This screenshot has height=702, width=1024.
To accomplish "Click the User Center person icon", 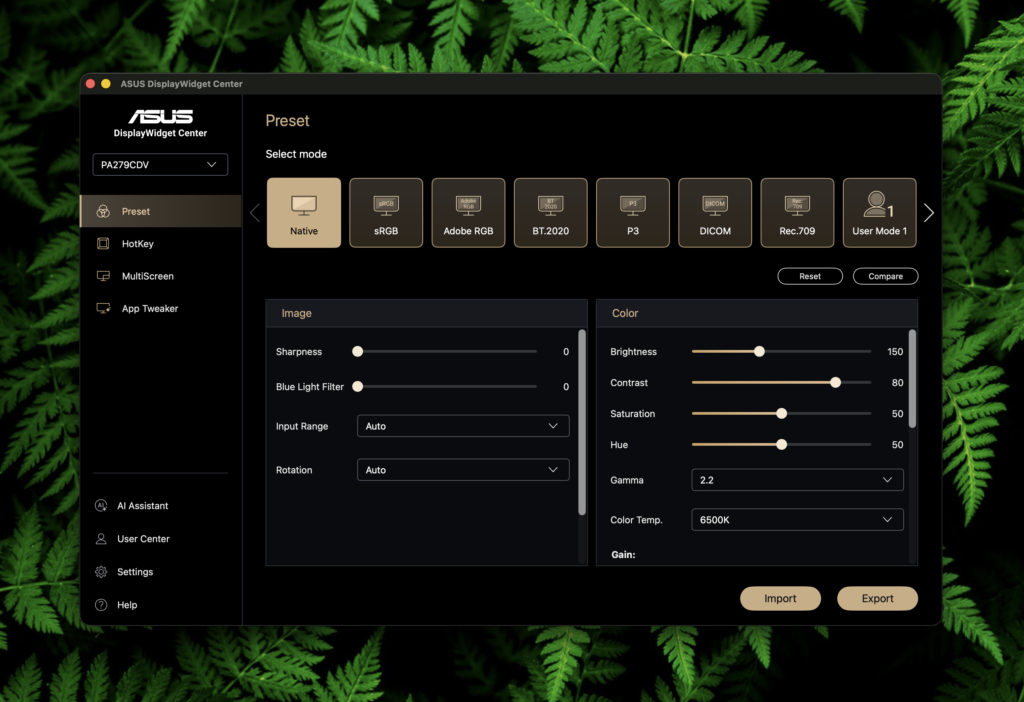I will 101,539.
